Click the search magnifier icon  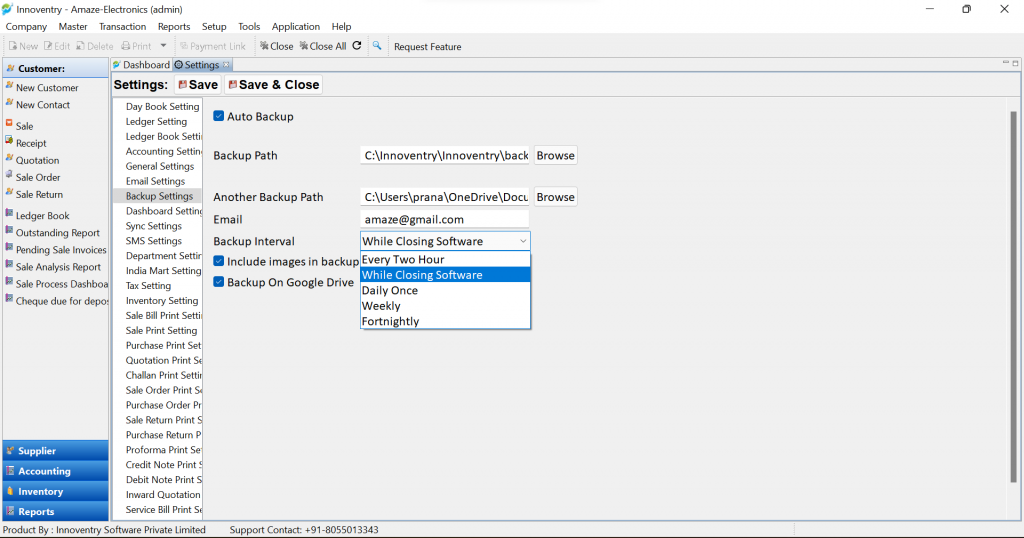click(377, 46)
